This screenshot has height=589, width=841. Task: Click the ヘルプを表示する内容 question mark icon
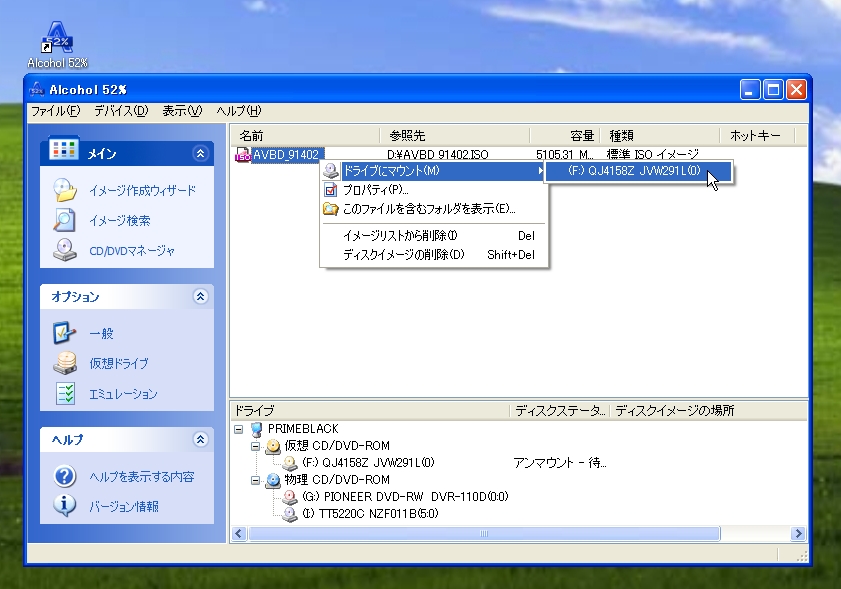(x=65, y=476)
